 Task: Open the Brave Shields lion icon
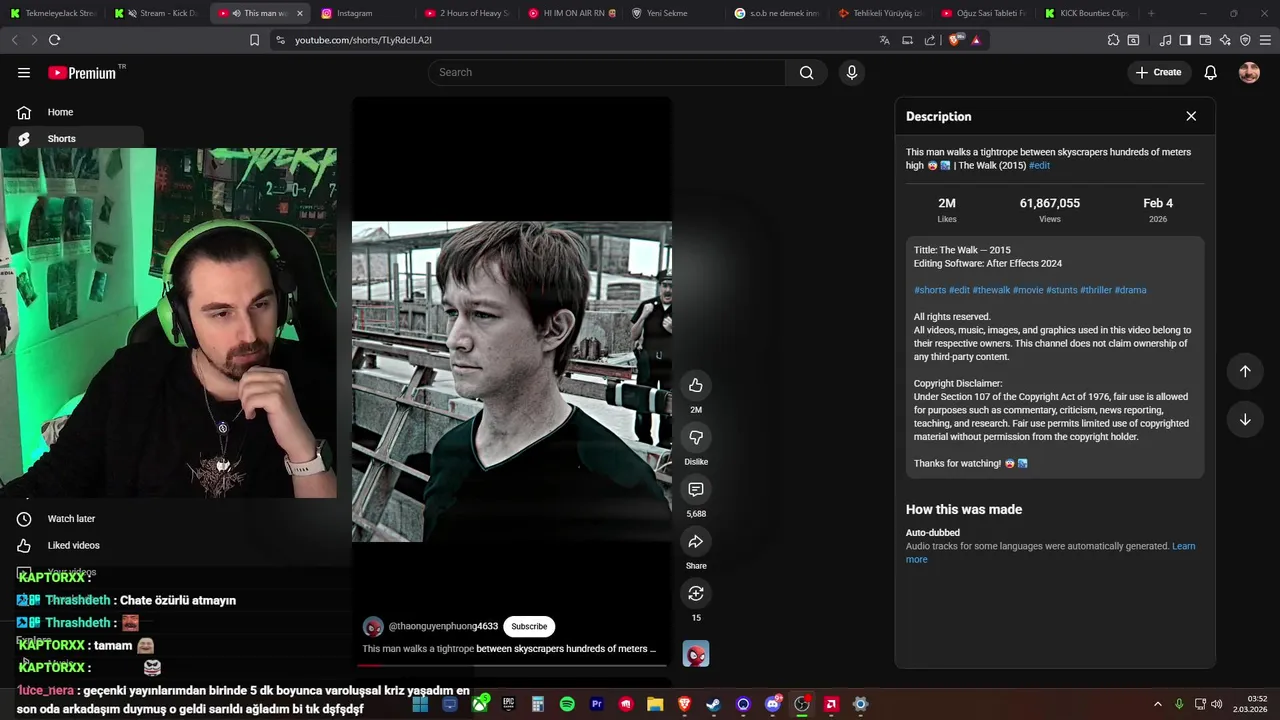point(954,40)
